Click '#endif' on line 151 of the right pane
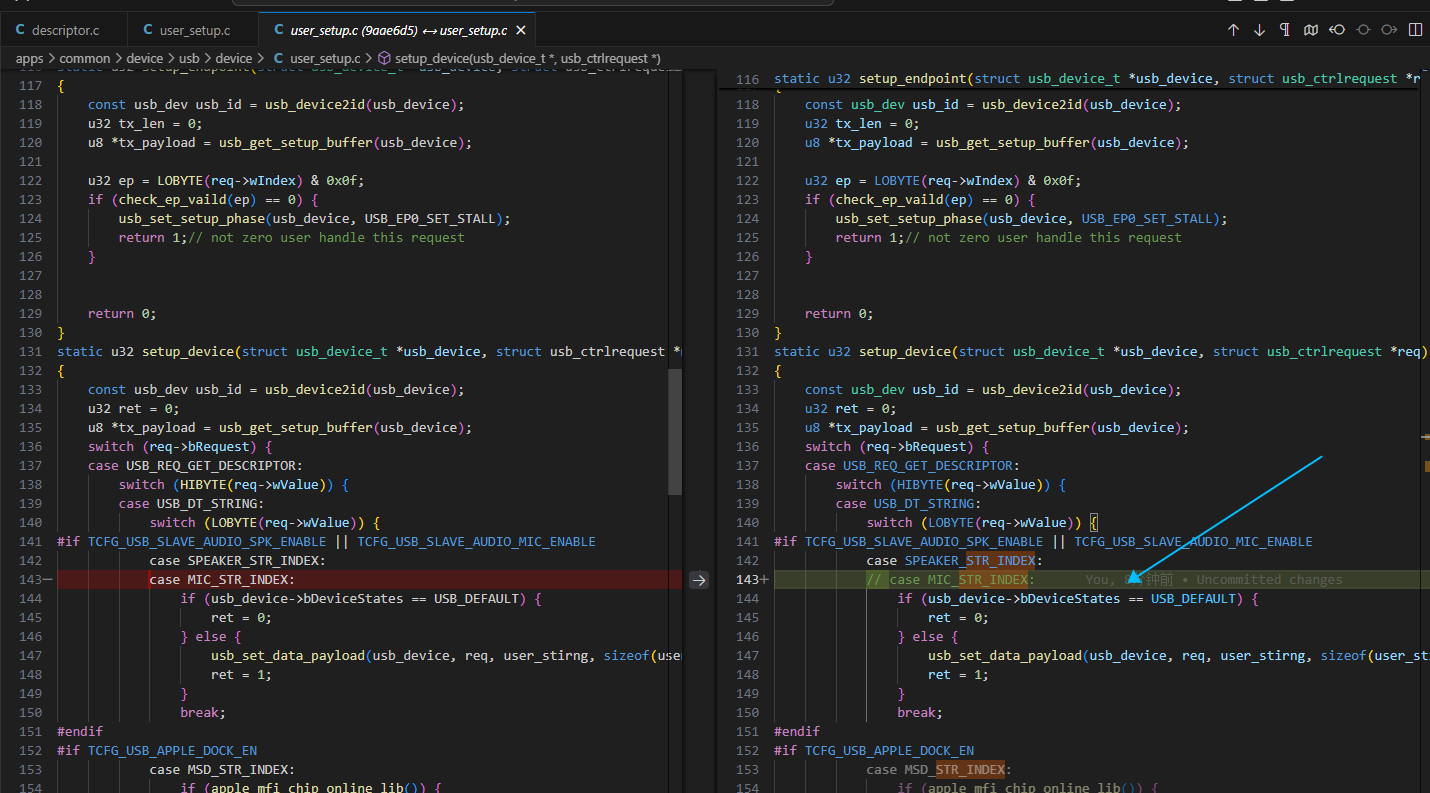The image size is (1430, 793). click(797, 732)
